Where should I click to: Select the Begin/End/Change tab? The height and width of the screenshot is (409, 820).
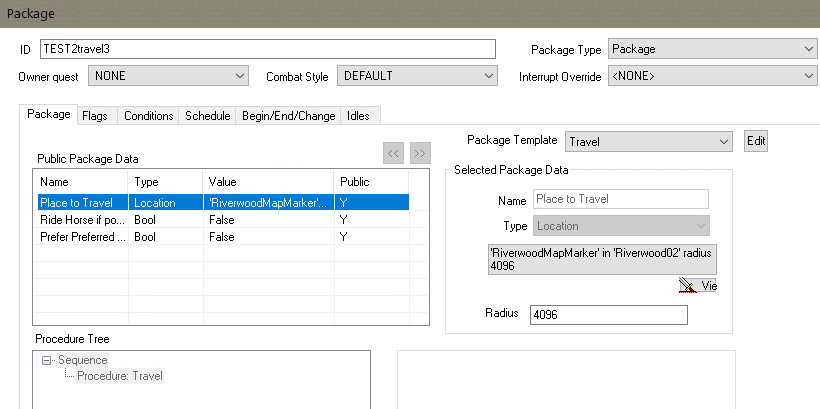tap(288, 116)
